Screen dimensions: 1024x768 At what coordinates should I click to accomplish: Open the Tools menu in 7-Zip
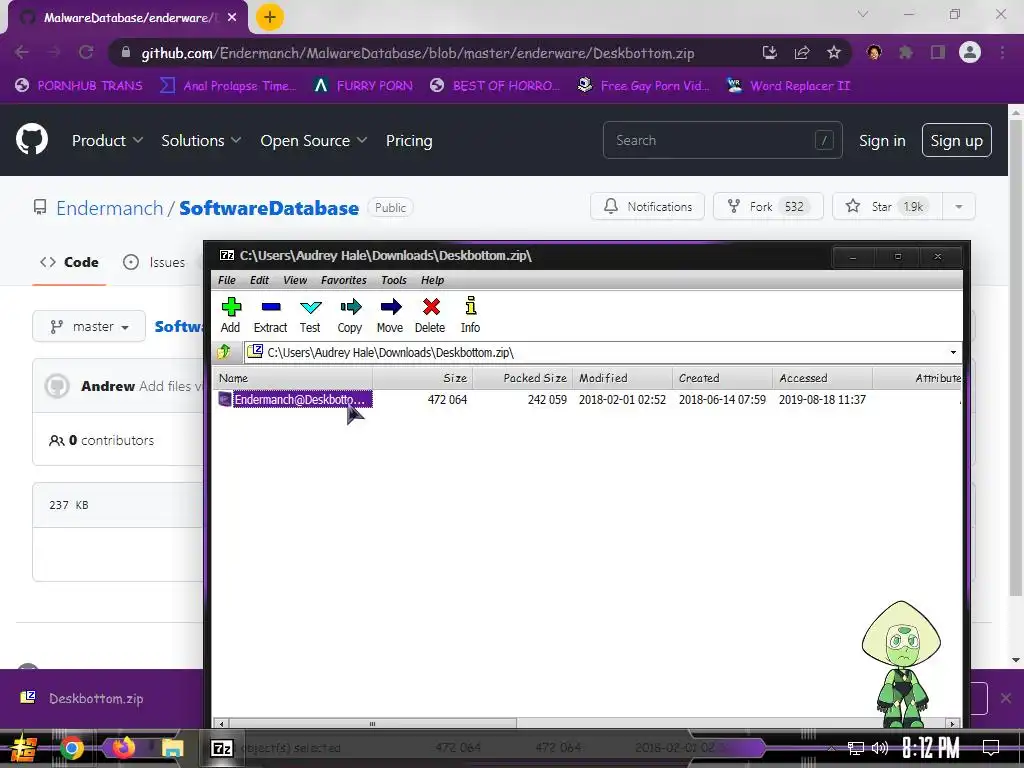pyautogui.click(x=394, y=280)
